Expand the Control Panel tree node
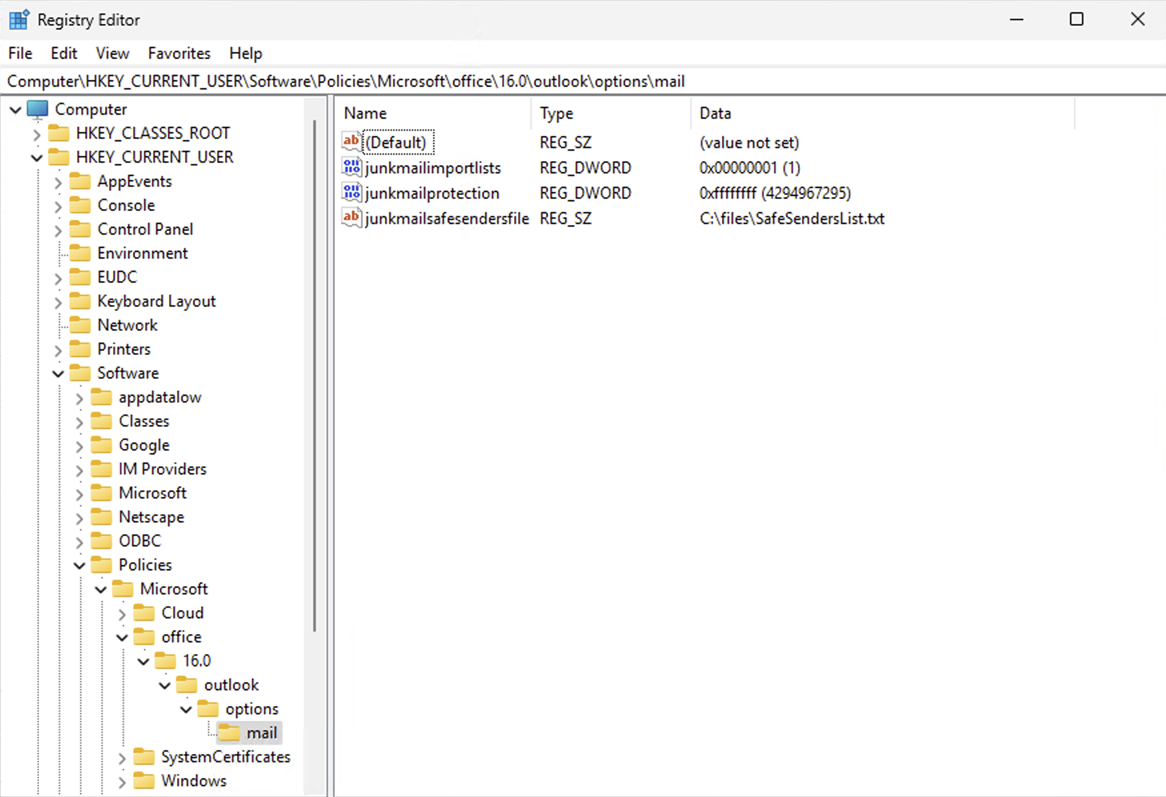 (58, 228)
